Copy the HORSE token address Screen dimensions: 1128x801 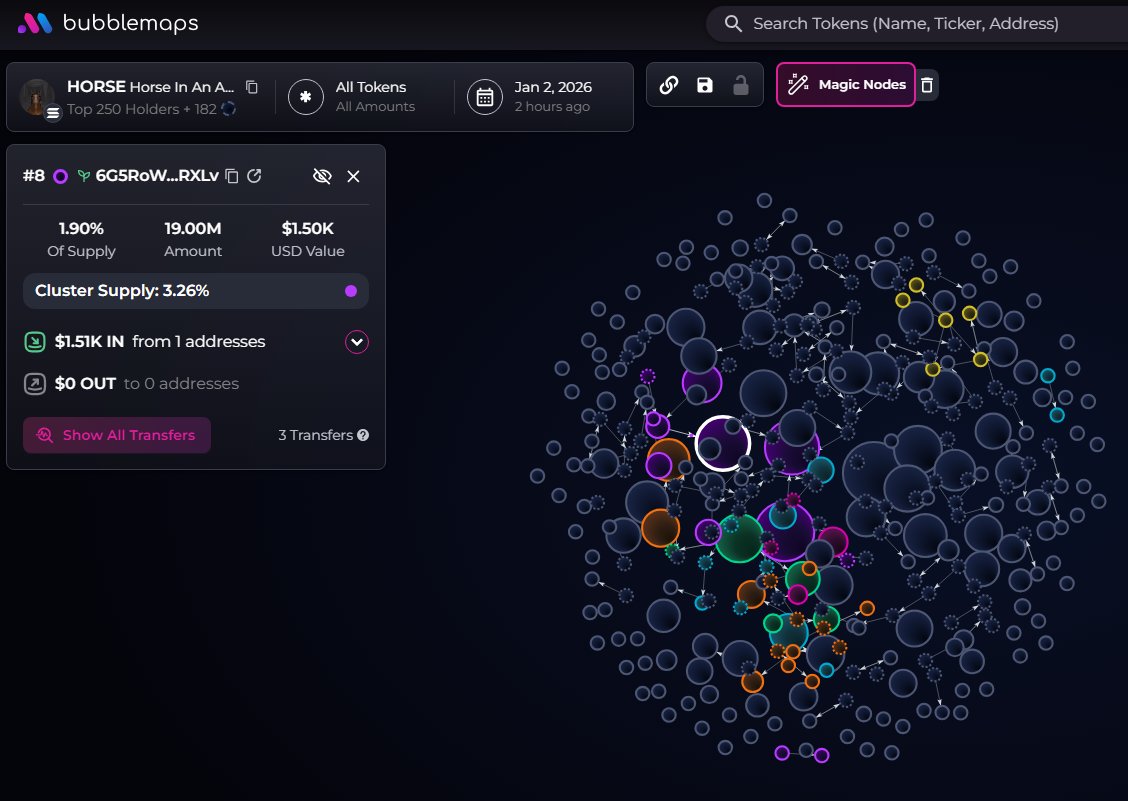coord(252,87)
